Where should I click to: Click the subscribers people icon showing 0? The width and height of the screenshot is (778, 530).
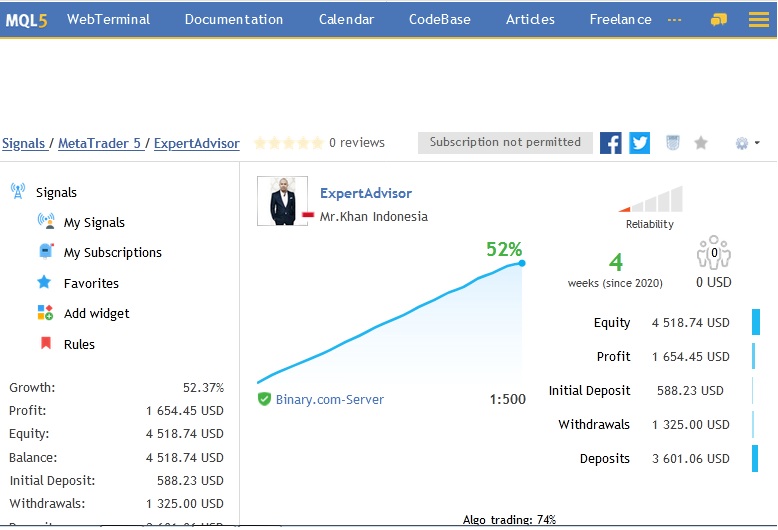(x=713, y=252)
